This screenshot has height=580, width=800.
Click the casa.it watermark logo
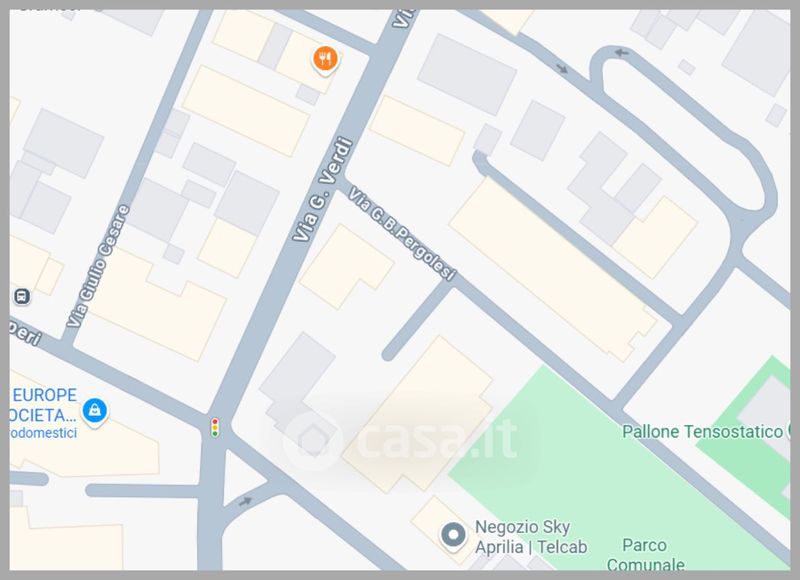(401, 440)
